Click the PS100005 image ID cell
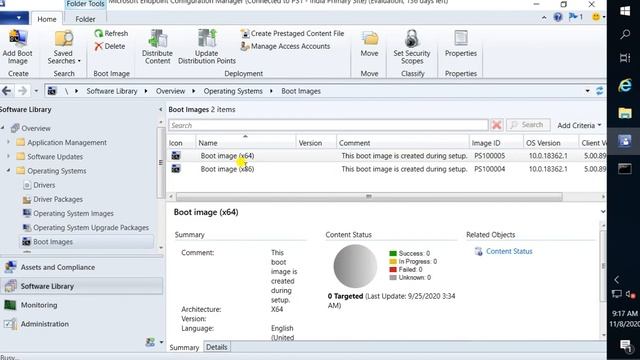This screenshot has height=360, width=640. [489, 156]
